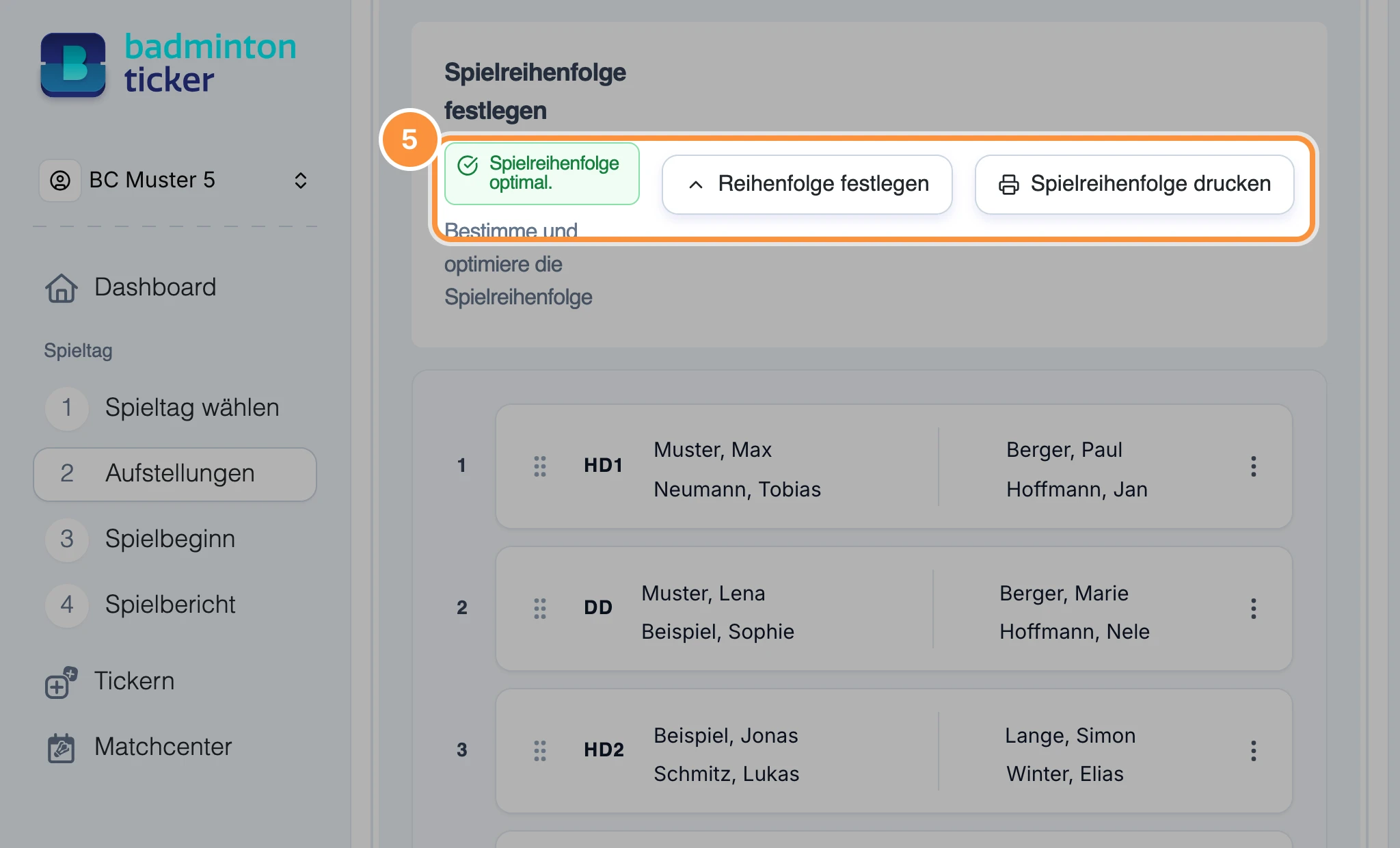Open the Aufstellungen step
Image resolution: width=1400 pixels, height=848 pixels.
pos(175,474)
